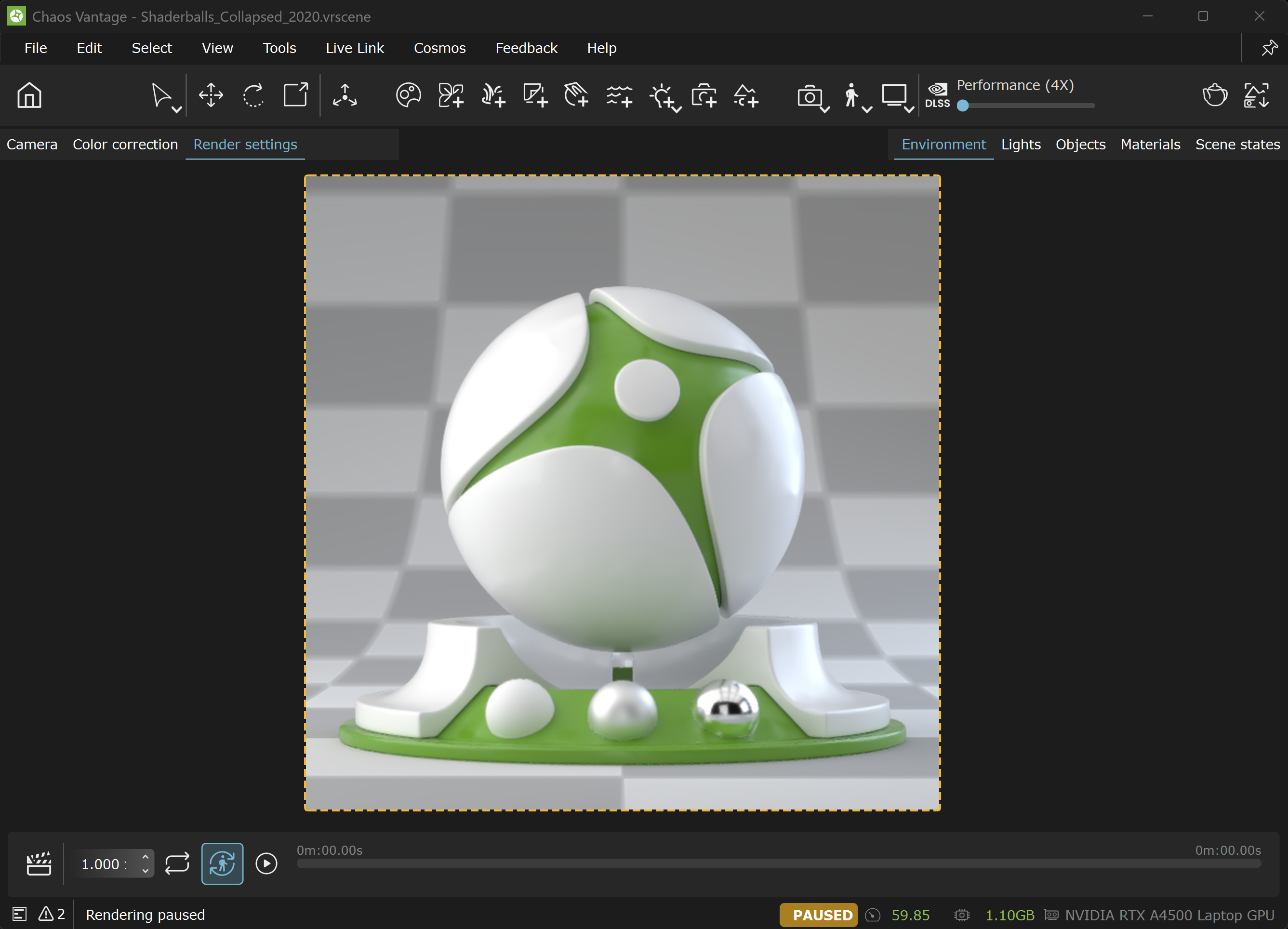Open the animation clapperboard icon
The width and height of the screenshot is (1288, 929).
coord(39,863)
